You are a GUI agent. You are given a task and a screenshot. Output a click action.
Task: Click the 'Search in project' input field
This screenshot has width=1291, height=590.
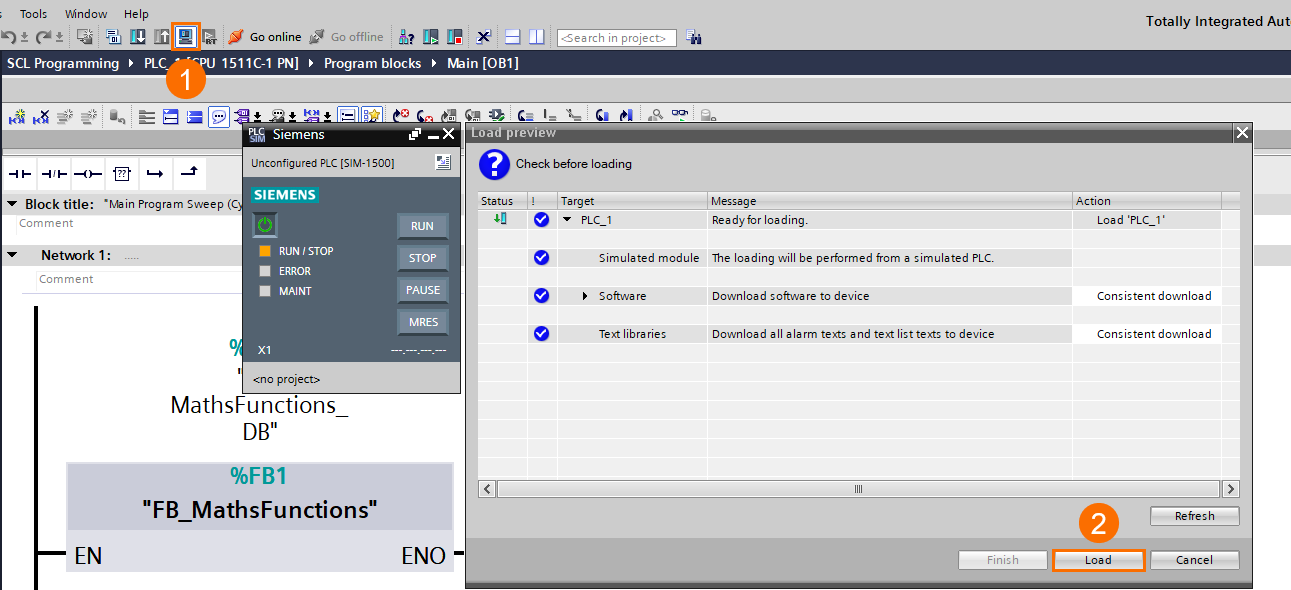[616, 38]
